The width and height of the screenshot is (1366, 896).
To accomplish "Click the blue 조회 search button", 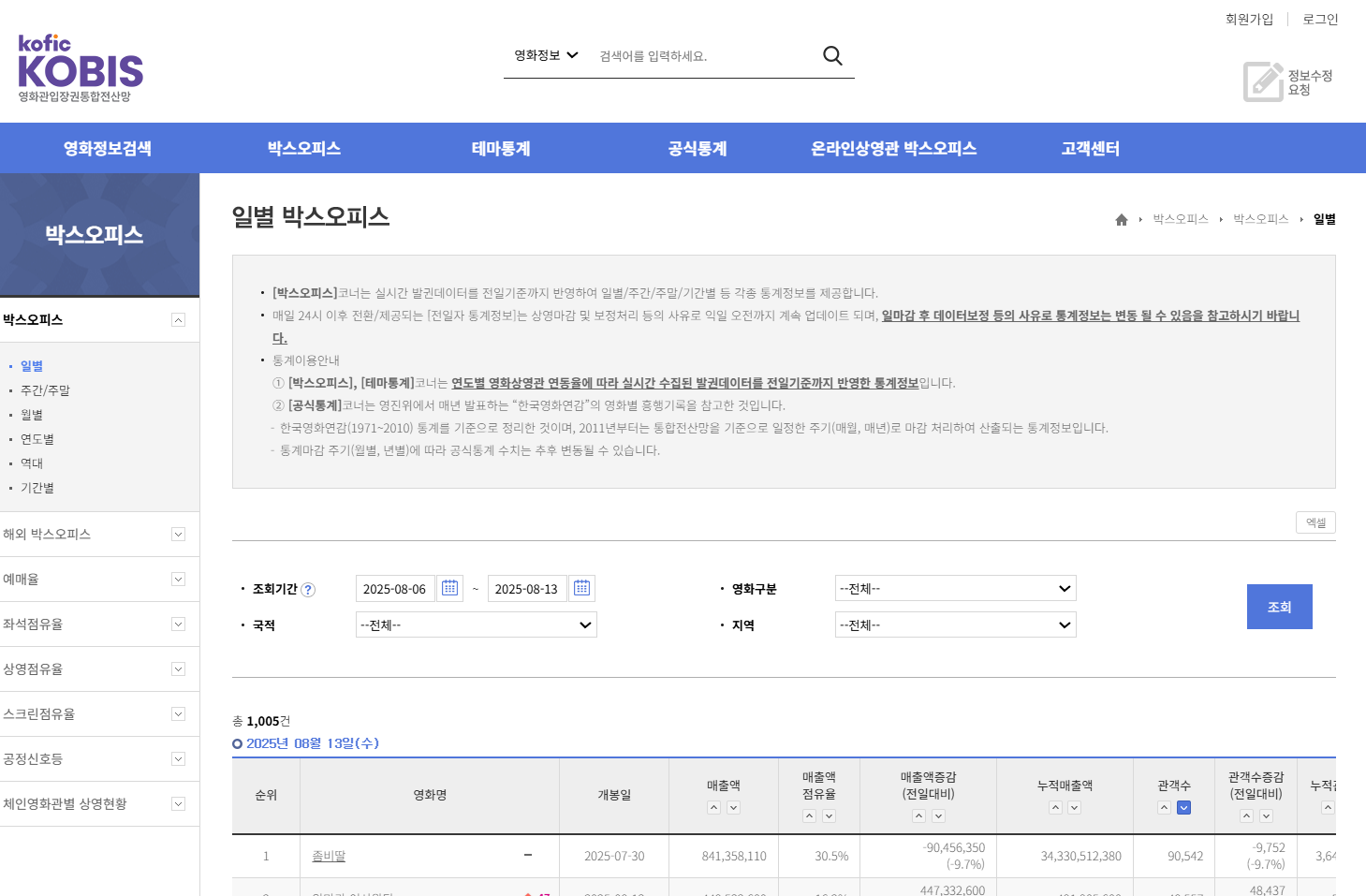I will coord(1279,607).
